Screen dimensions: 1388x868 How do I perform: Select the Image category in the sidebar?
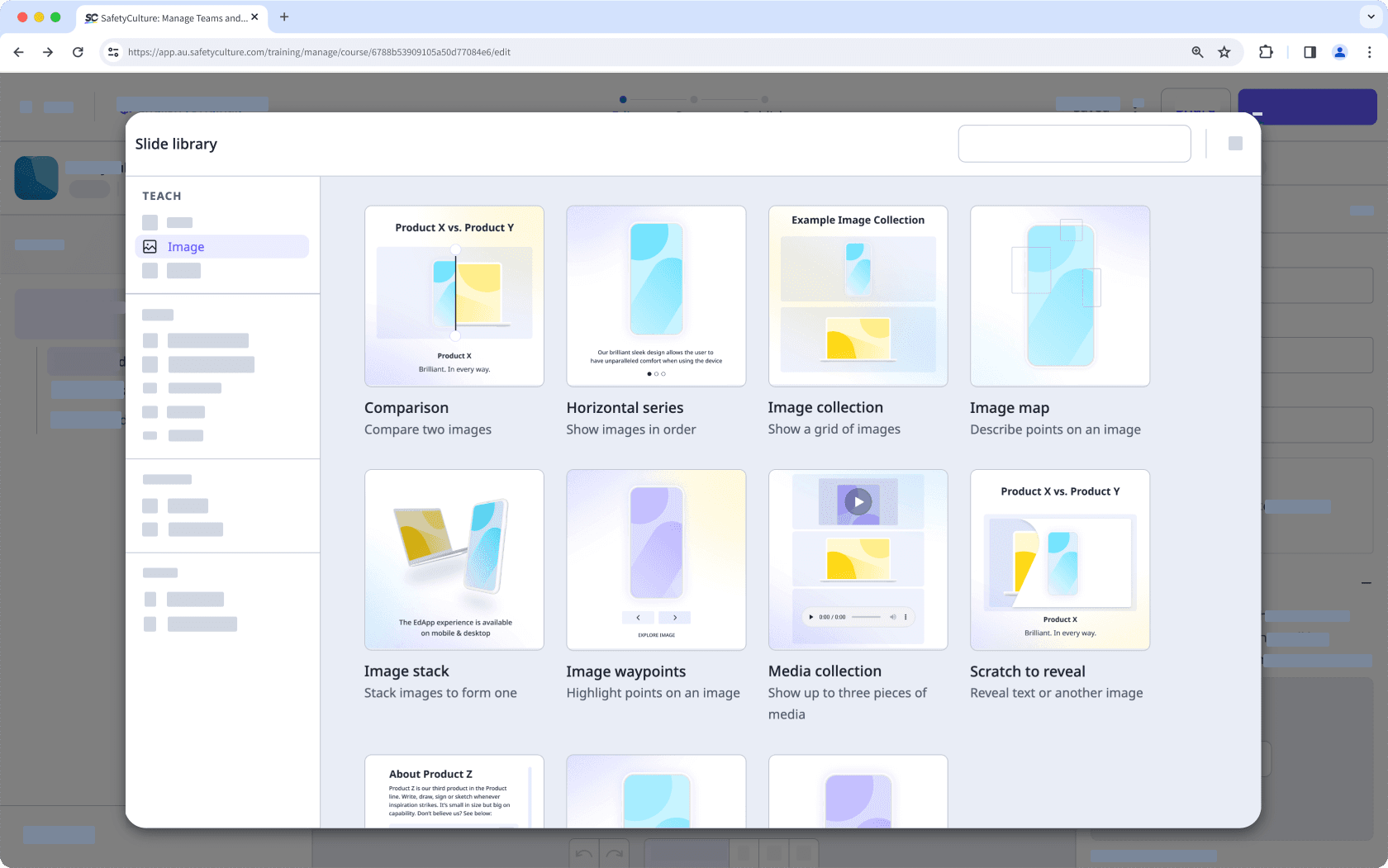pyautogui.click(x=186, y=246)
